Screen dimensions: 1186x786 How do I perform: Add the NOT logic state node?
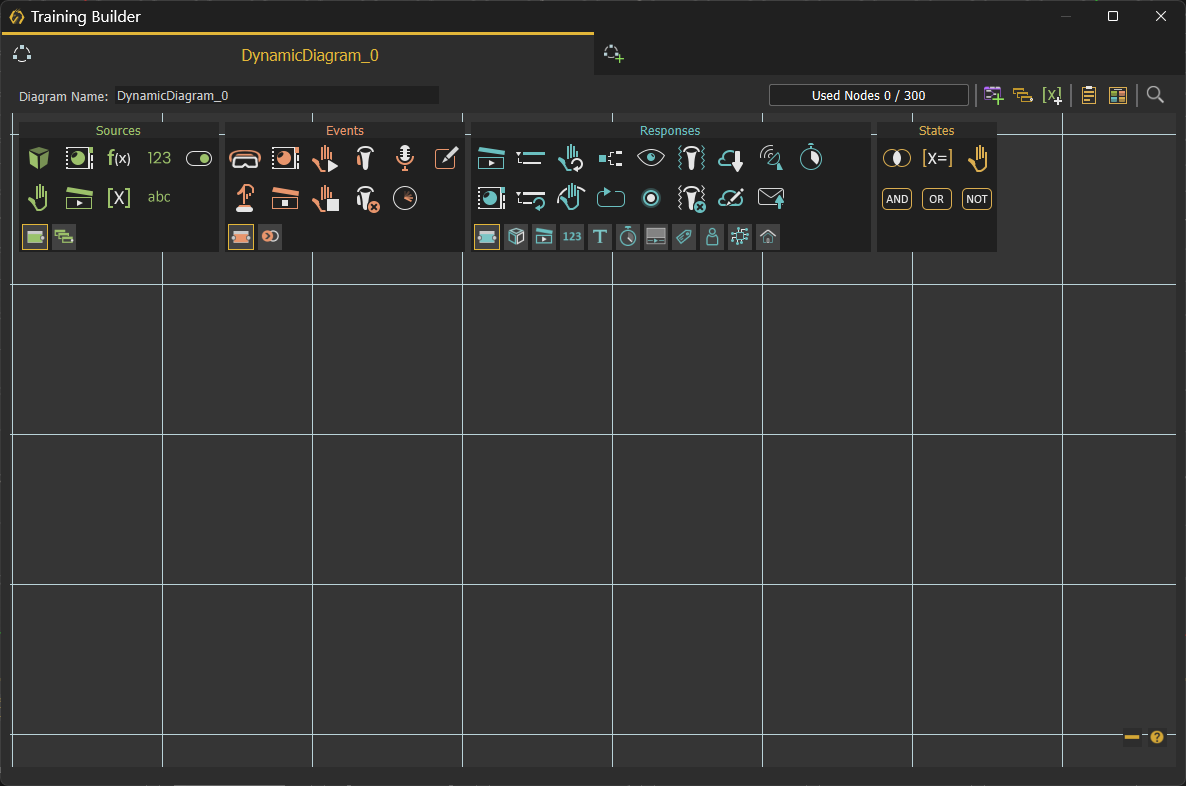[x=976, y=199]
